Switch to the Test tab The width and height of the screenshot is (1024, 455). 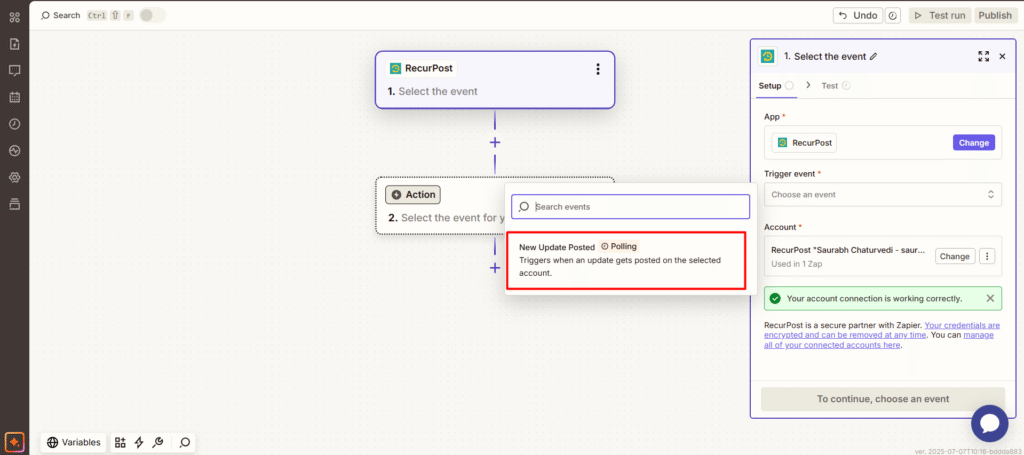point(836,86)
